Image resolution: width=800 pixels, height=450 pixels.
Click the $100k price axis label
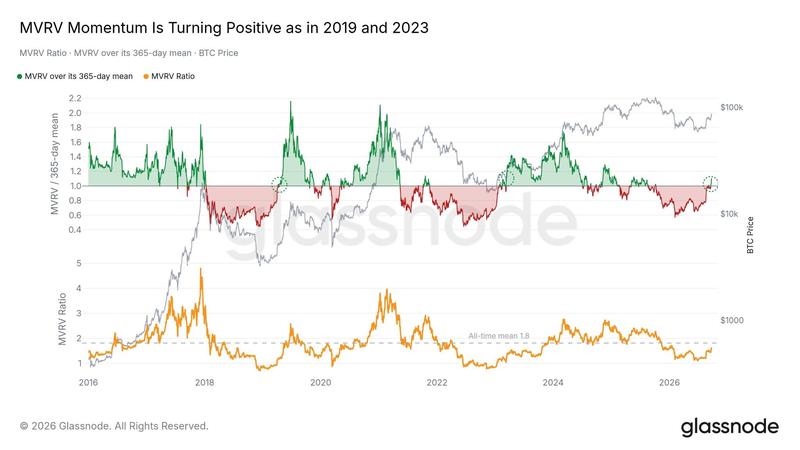pyautogui.click(x=732, y=108)
